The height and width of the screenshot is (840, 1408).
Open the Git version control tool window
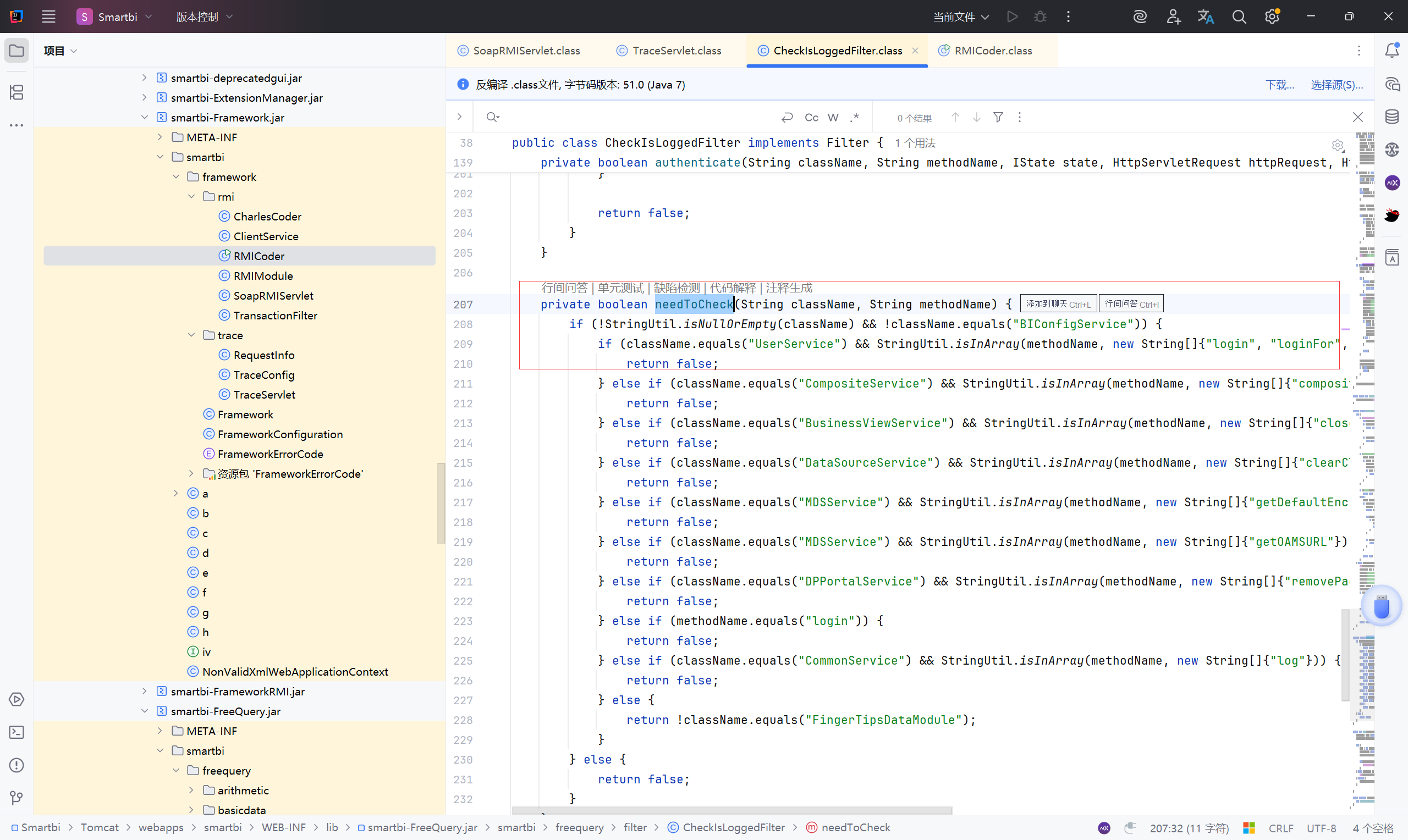pyautogui.click(x=16, y=798)
